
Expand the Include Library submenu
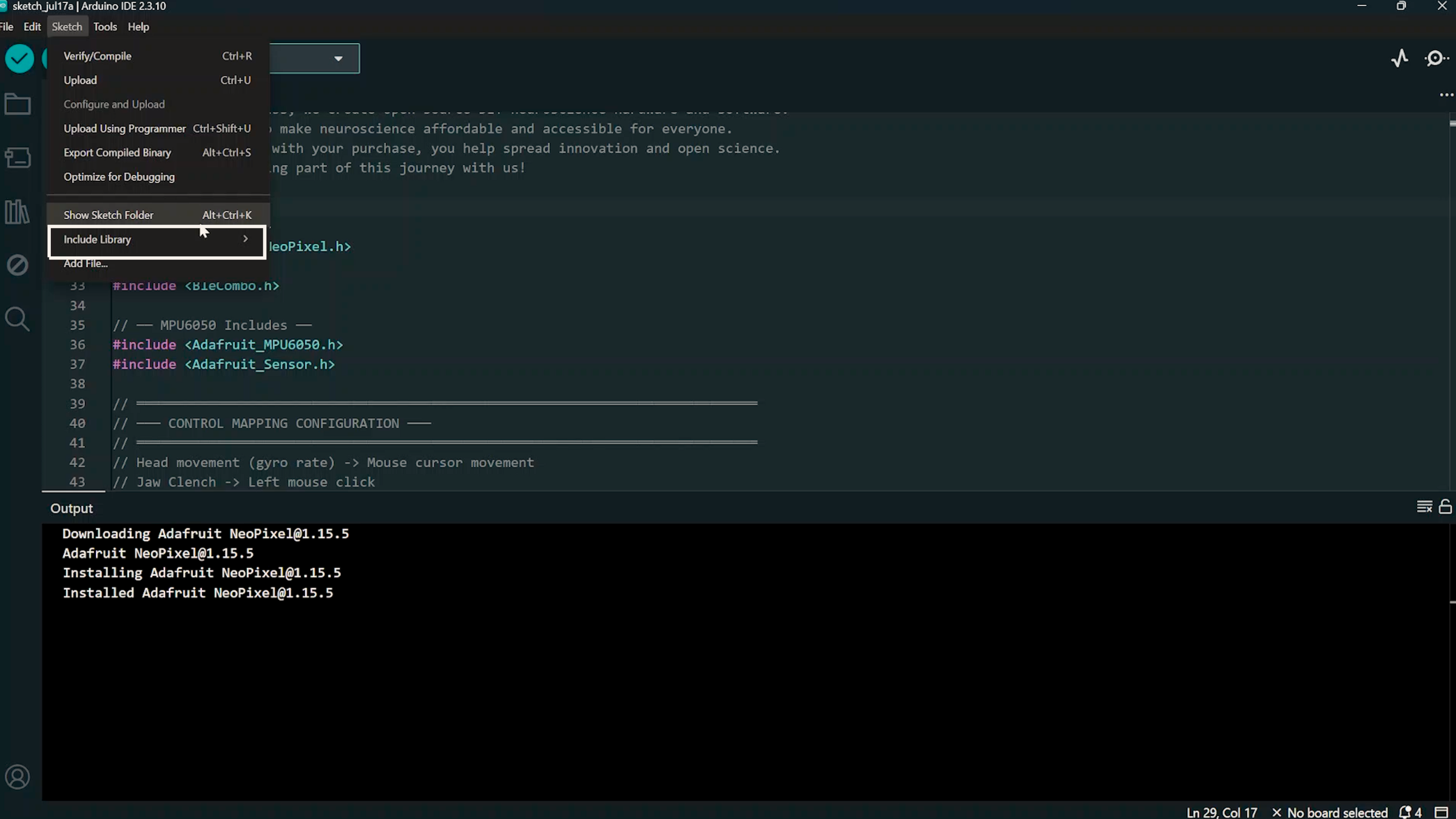[157, 240]
